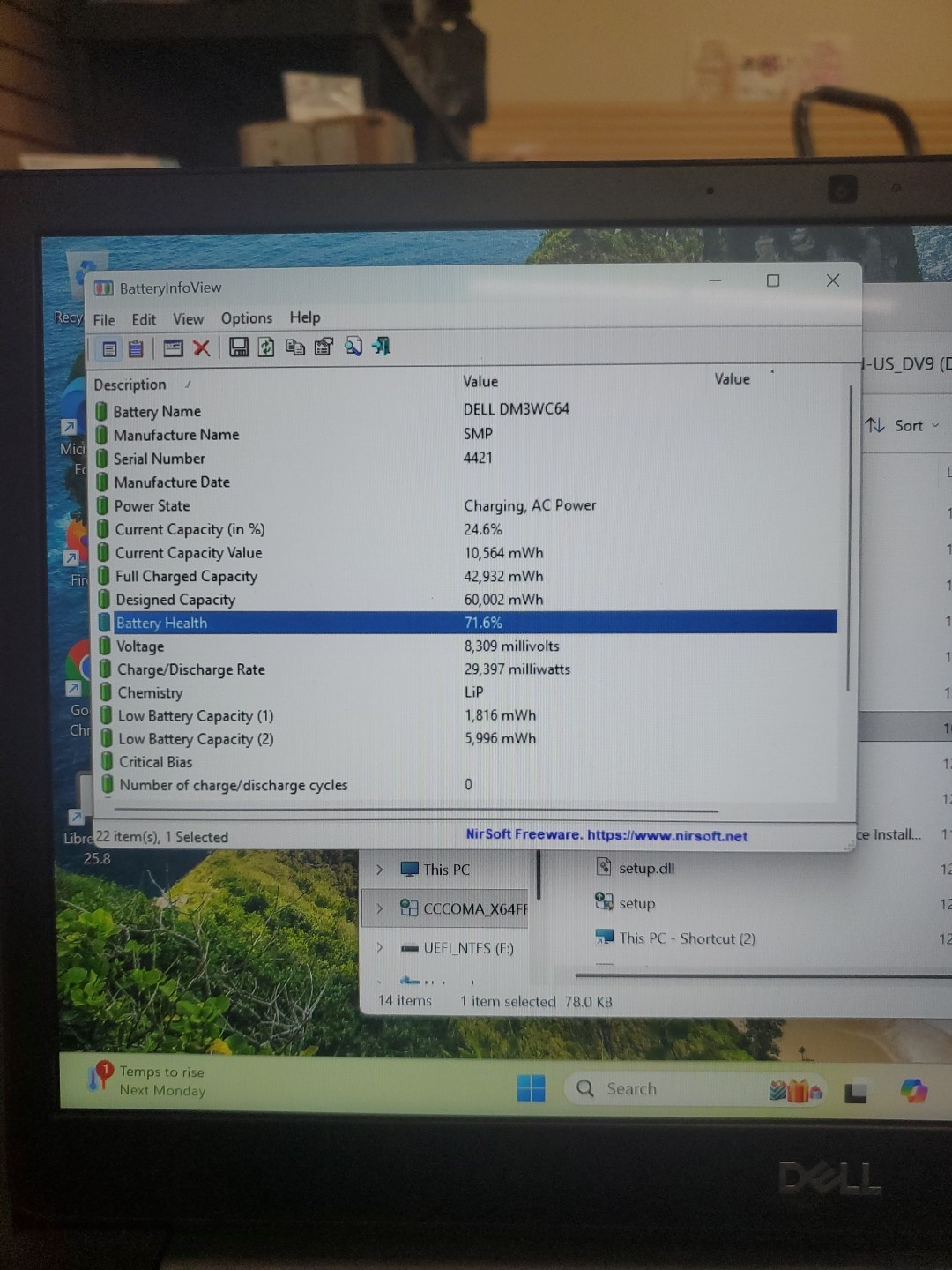Select the Current Capacity Value row
Screen dimensions: 952x1270
[x=466, y=553]
